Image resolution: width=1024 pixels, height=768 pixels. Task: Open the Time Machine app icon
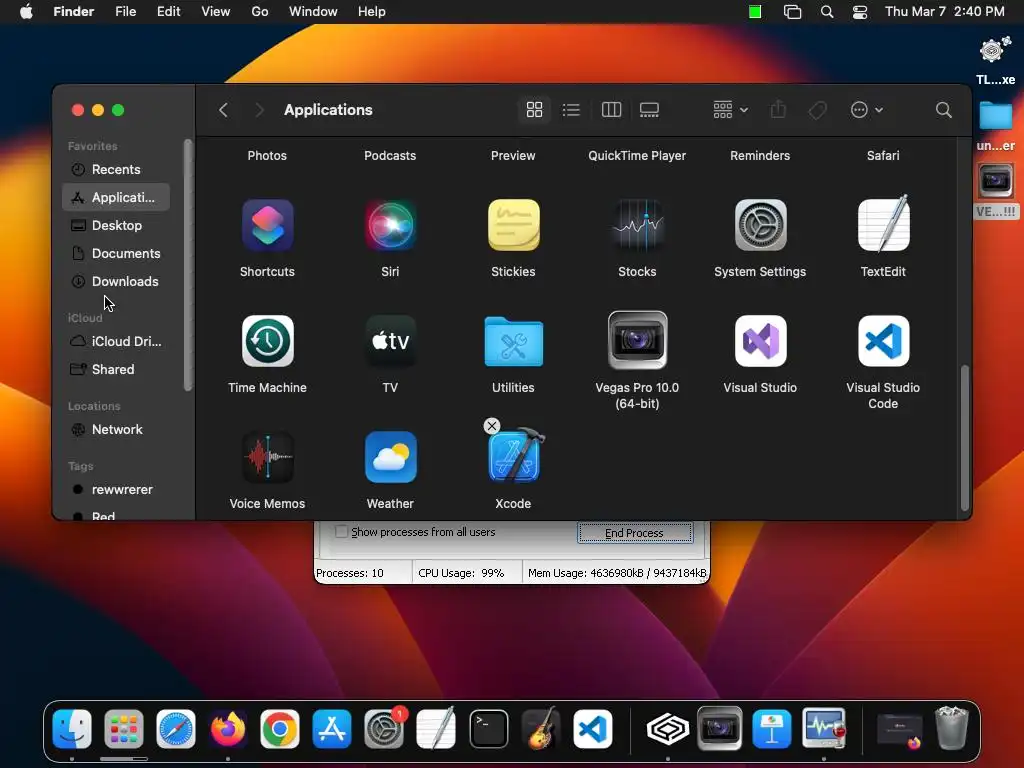coord(267,341)
